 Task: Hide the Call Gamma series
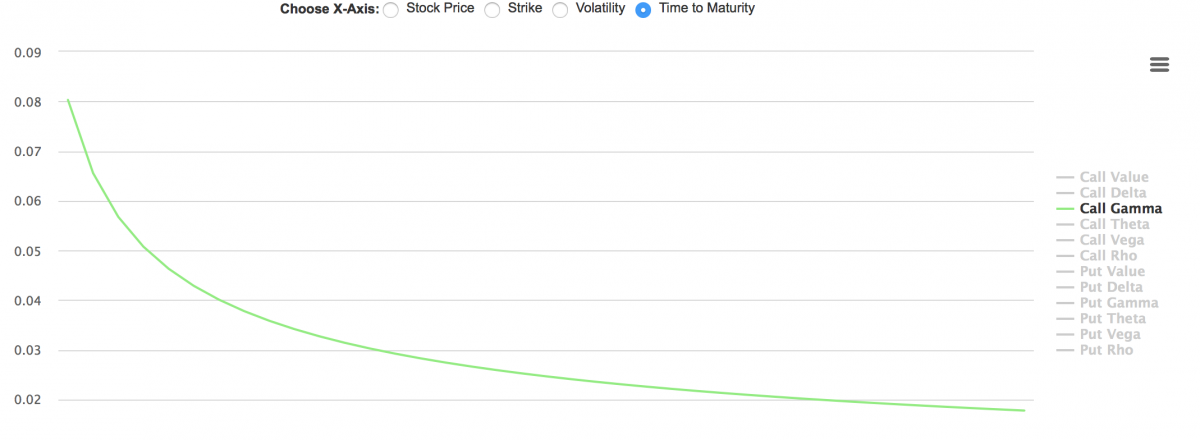pos(1120,209)
